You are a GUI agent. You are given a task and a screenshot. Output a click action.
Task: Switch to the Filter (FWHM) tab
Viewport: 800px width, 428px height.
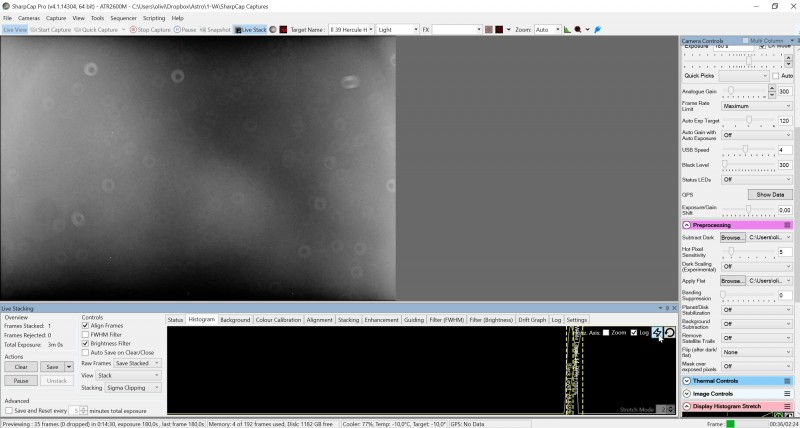point(446,320)
